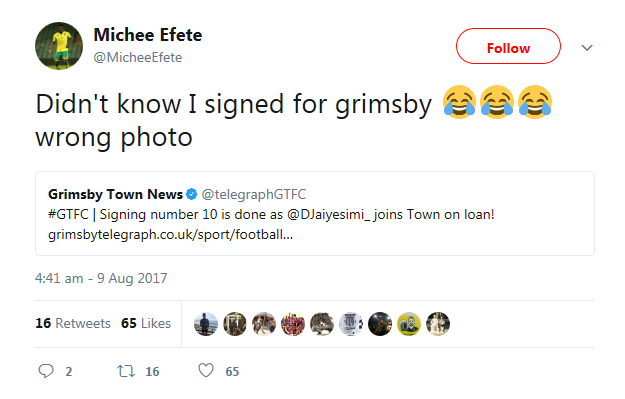This screenshot has height=399, width=625.
Task: Click the dark circular liker avatar
Action: (x=380, y=324)
